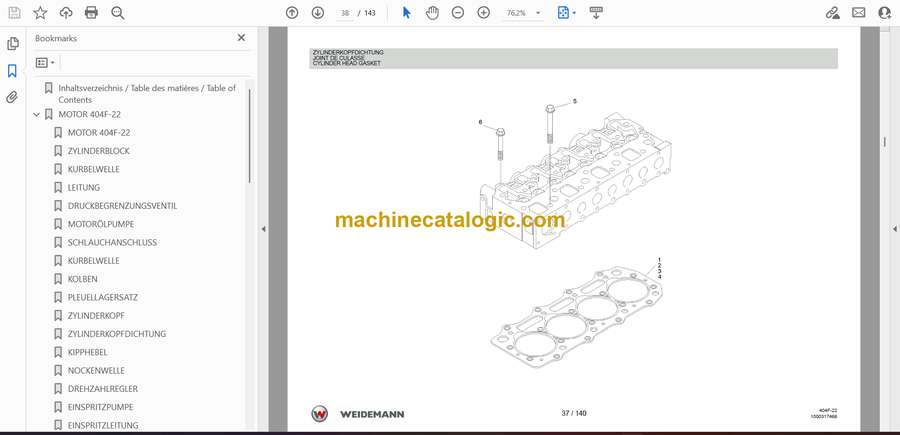Click the print icon in toolbar
Viewport: 900px width, 435px height.
coord(92,13)
